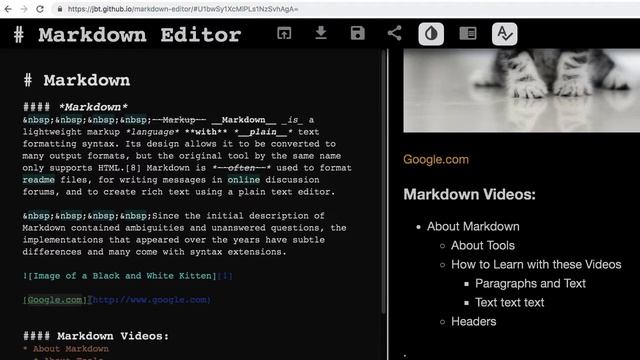
Task: Toggle night mode contrast button
Action: click(x=431, y=33)
